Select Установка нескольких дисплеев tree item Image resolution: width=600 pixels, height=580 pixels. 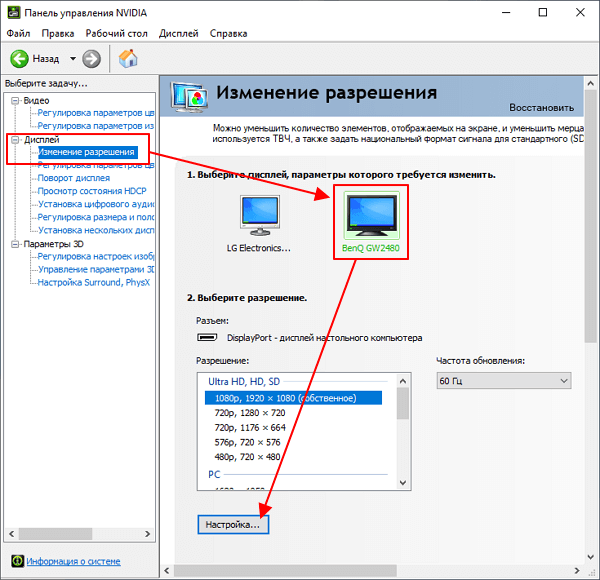96,230
